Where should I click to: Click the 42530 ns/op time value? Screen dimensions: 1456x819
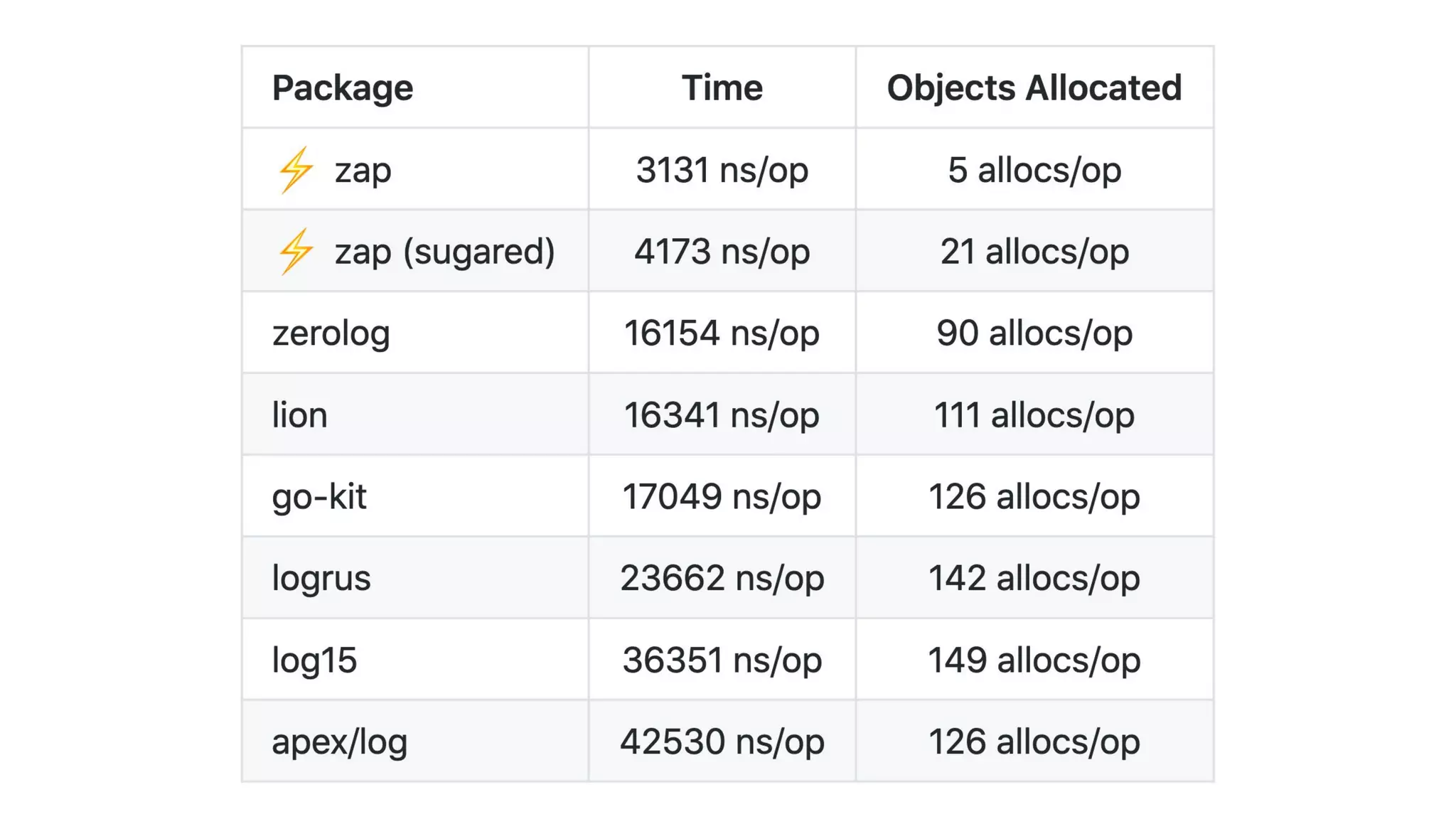coord(722,742)
